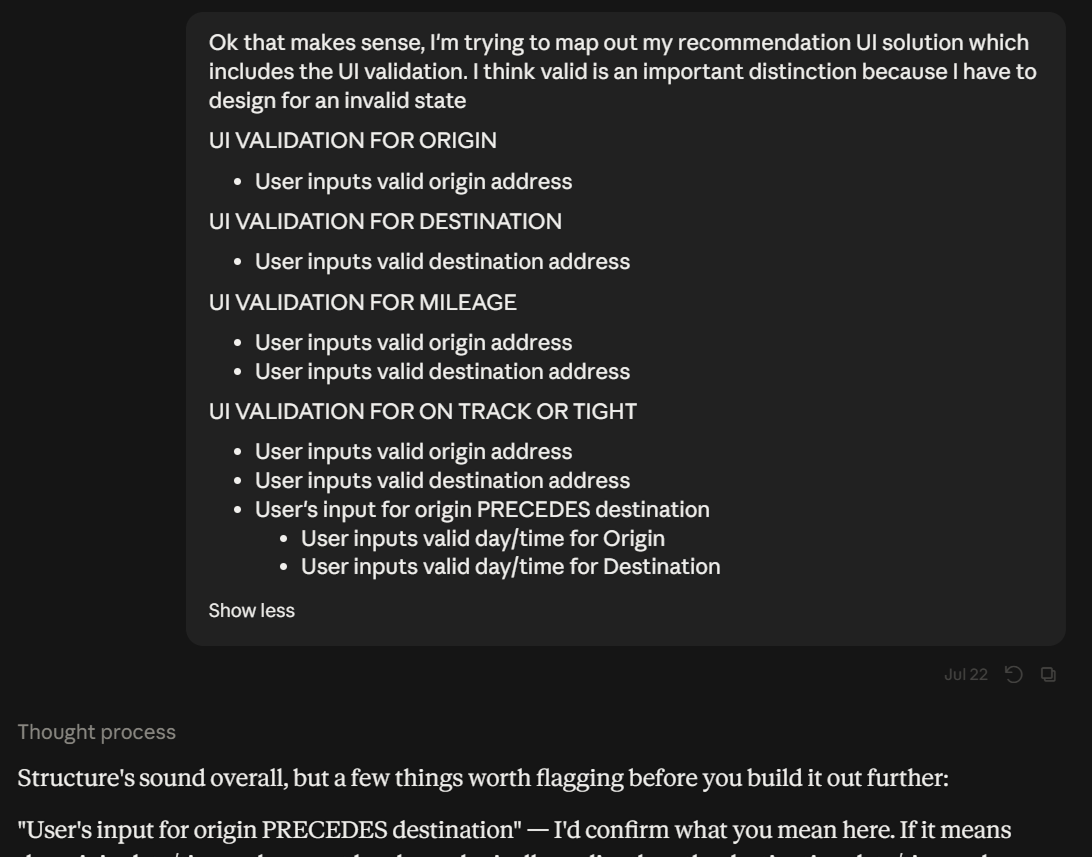The width and height of the screenshot is (1092, 857).
Task: Click the origin address bullet under MILEAGE heading
Action: point(413,343)
